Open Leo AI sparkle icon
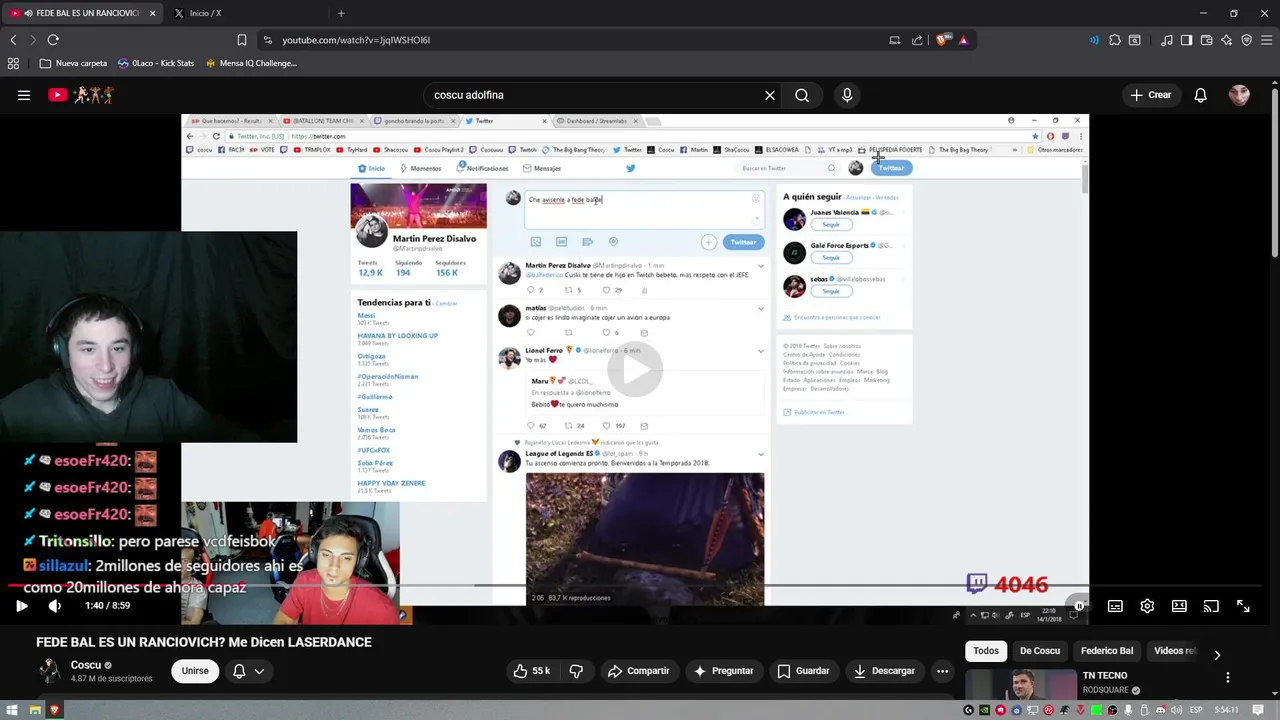 pos(1226,40)
